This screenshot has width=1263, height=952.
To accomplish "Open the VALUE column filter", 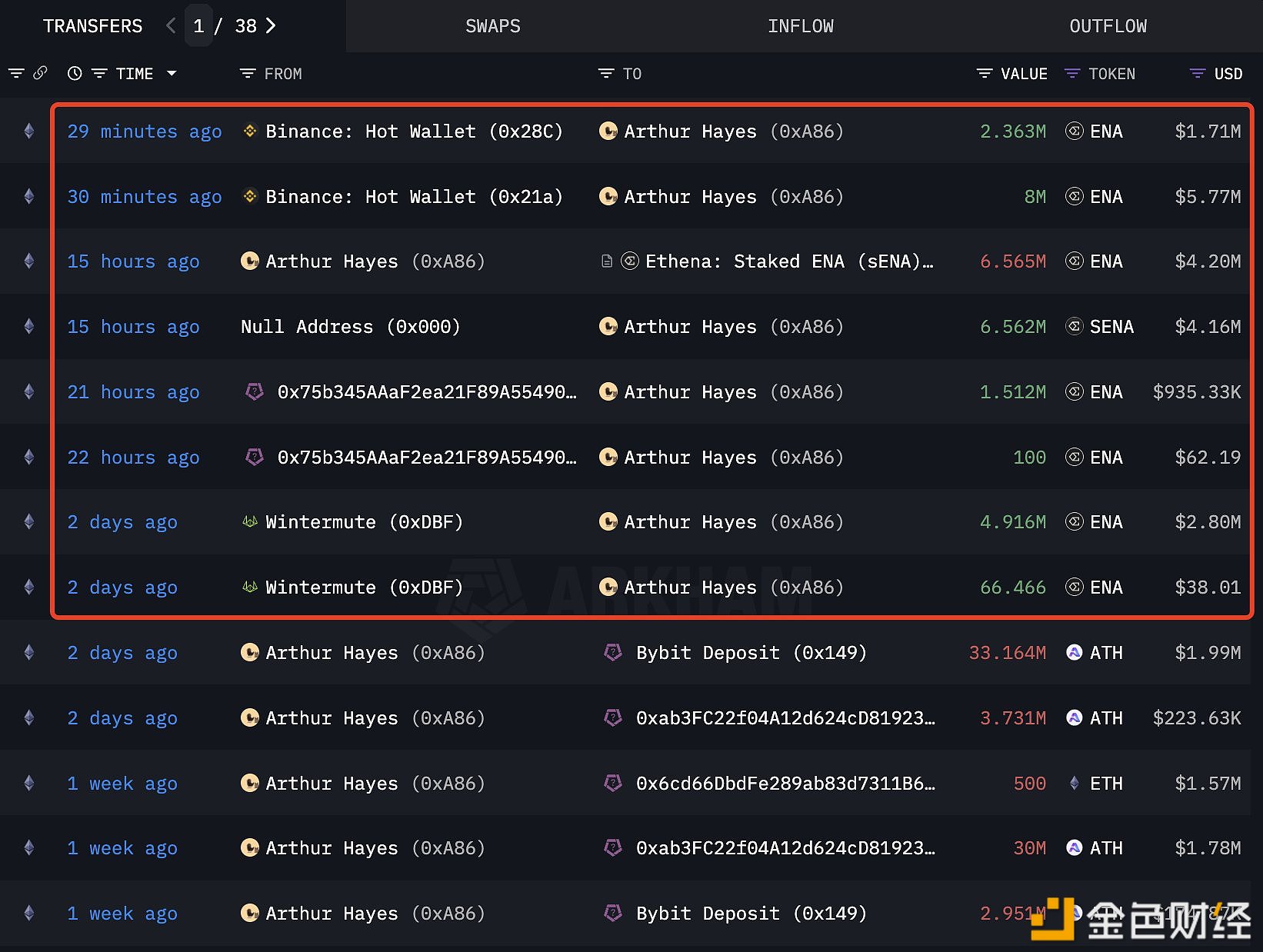I will (985, 74).
